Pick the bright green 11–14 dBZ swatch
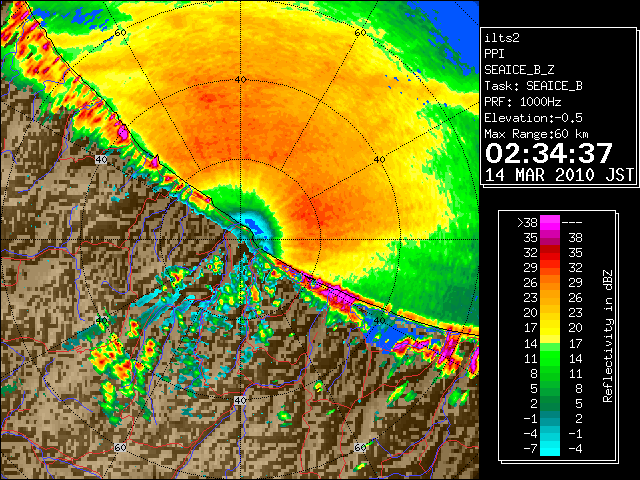Viewport: 640px width, 480px height. coord(550,358)
